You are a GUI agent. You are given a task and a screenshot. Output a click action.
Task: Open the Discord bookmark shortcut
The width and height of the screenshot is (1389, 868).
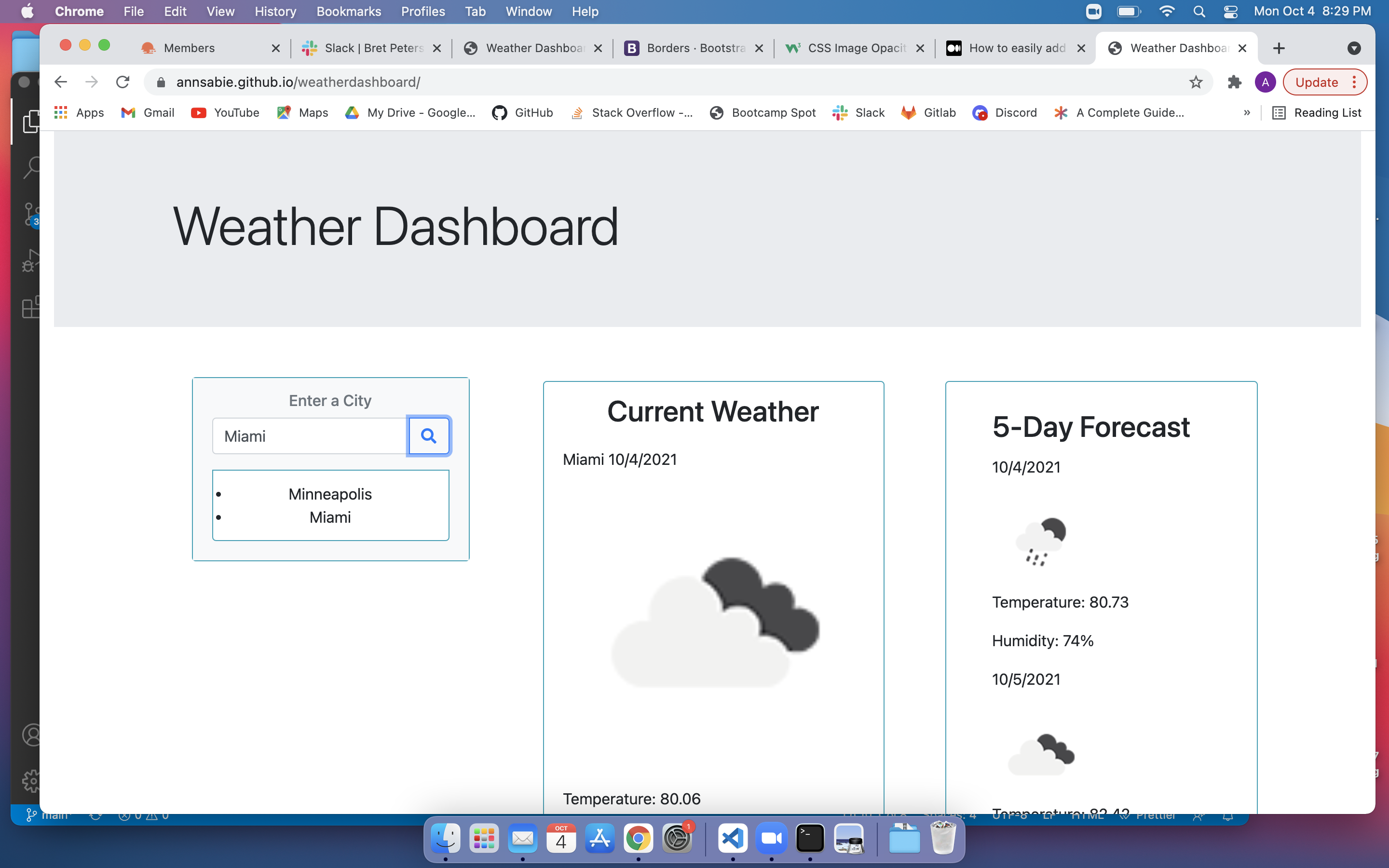pos(1005,112)
